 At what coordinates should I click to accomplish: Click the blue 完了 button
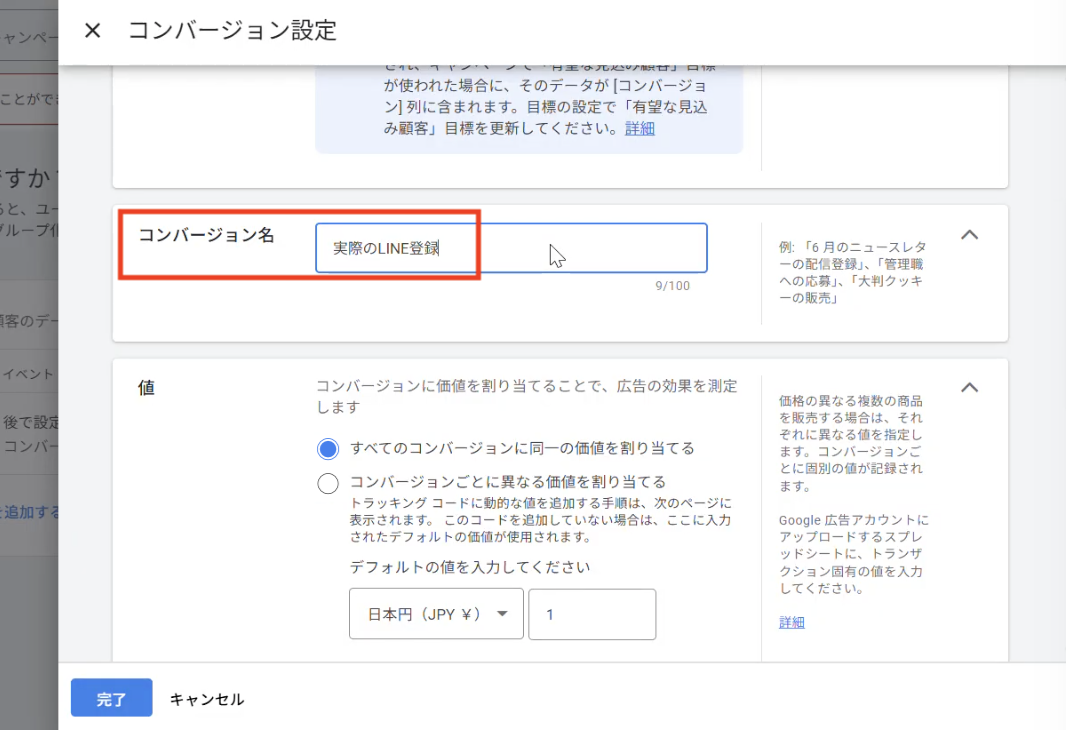click(111, 698)
